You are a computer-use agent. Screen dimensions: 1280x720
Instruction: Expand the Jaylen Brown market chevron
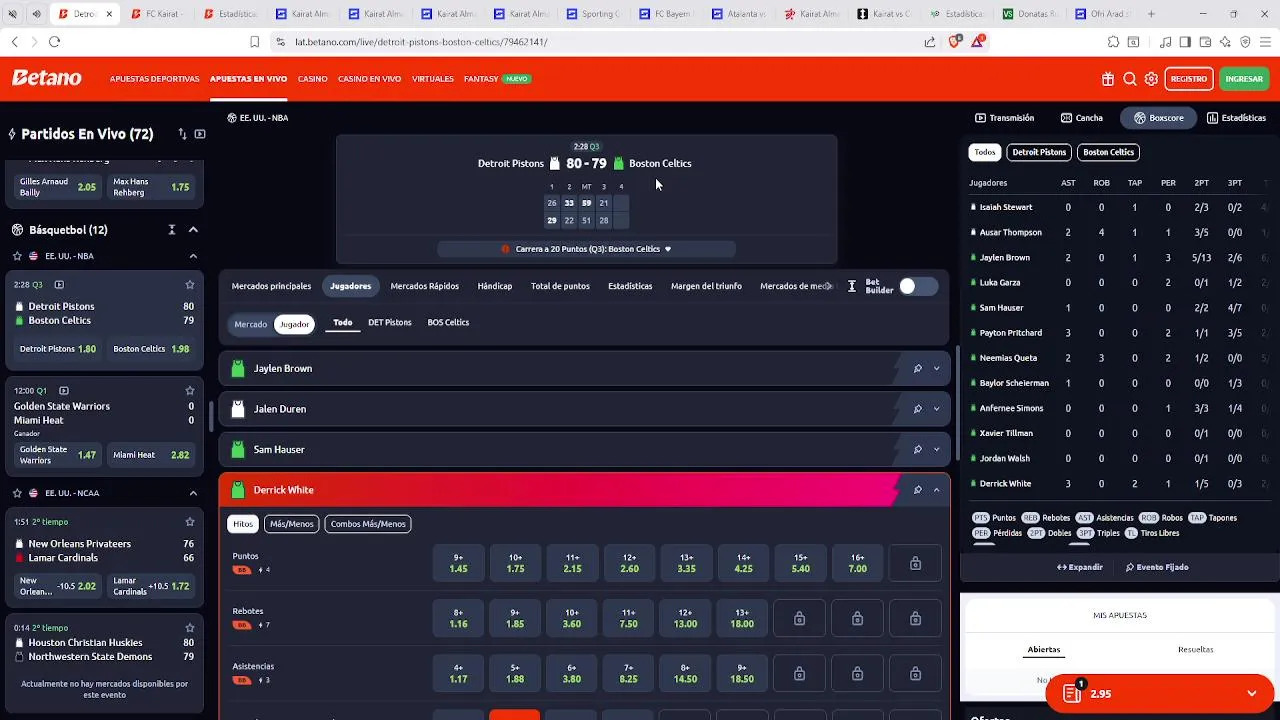pyautogui.click(x=936, y=368)
